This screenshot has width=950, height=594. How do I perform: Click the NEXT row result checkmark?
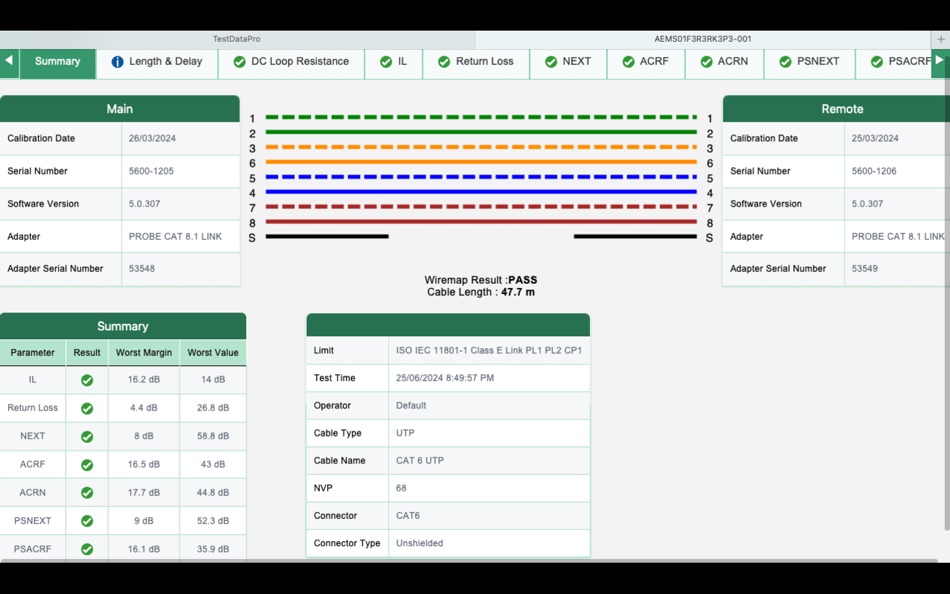click(x=87, y=436)
